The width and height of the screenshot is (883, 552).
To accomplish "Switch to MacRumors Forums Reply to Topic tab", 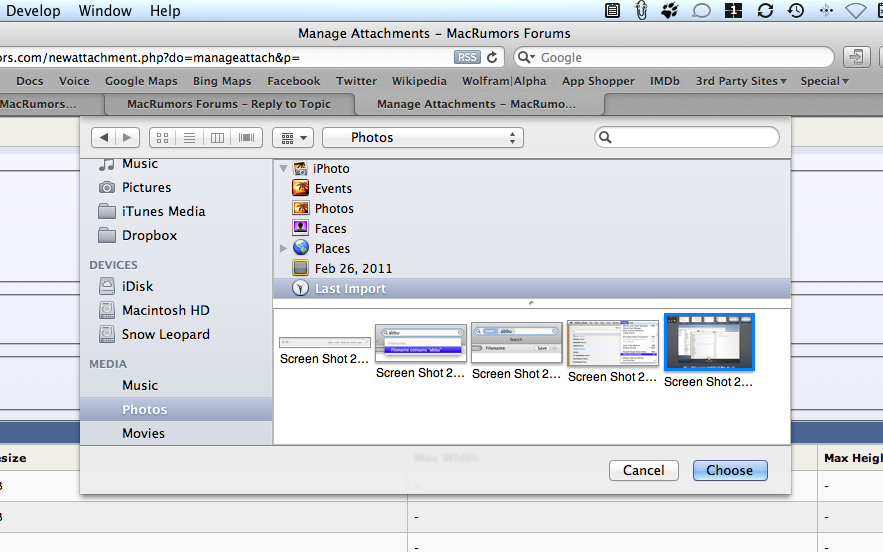I will [229, 104].
